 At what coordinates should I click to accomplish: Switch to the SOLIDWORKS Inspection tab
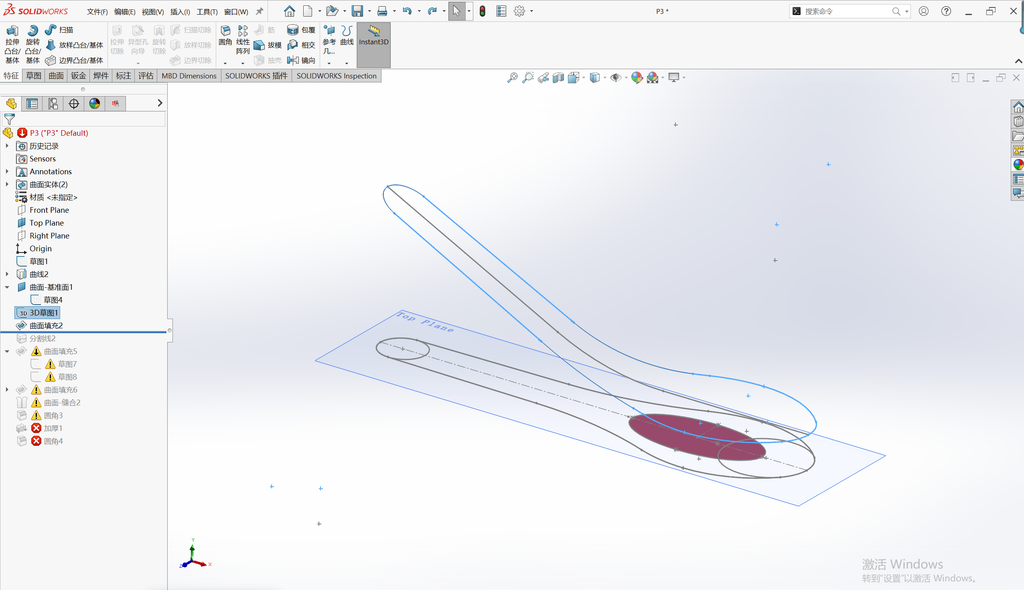pyautogui.click(x=336, y=76)
